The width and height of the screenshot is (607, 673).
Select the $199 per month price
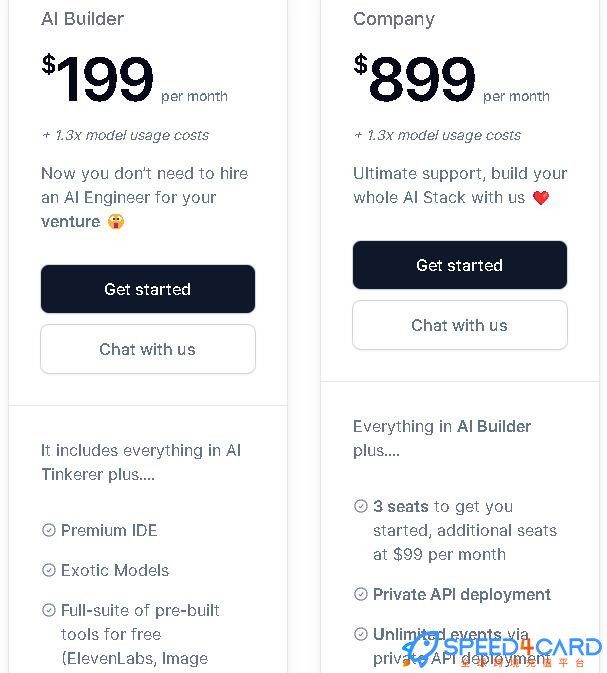click(134, 79)
